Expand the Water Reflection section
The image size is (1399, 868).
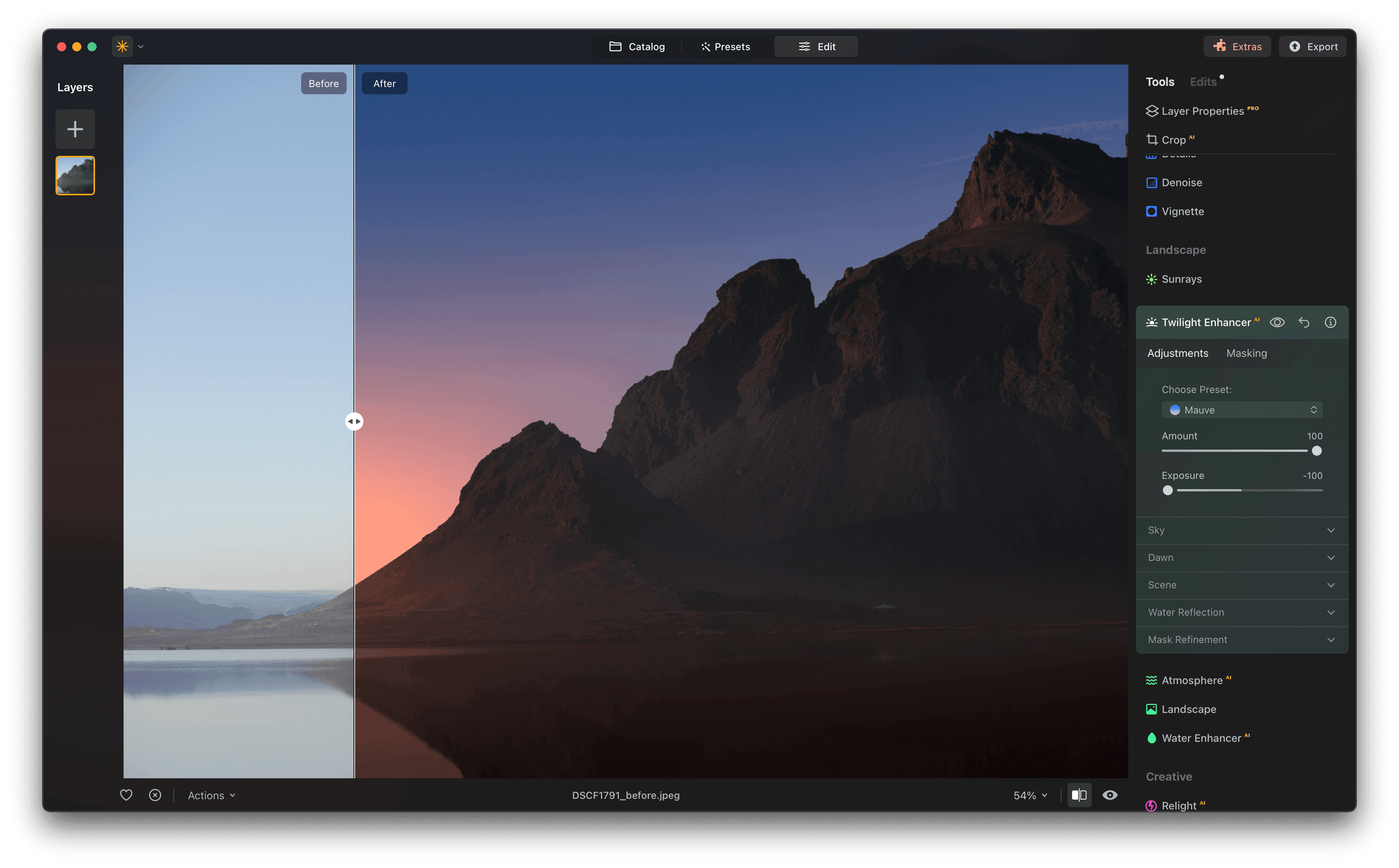(x=1242, y=613)
